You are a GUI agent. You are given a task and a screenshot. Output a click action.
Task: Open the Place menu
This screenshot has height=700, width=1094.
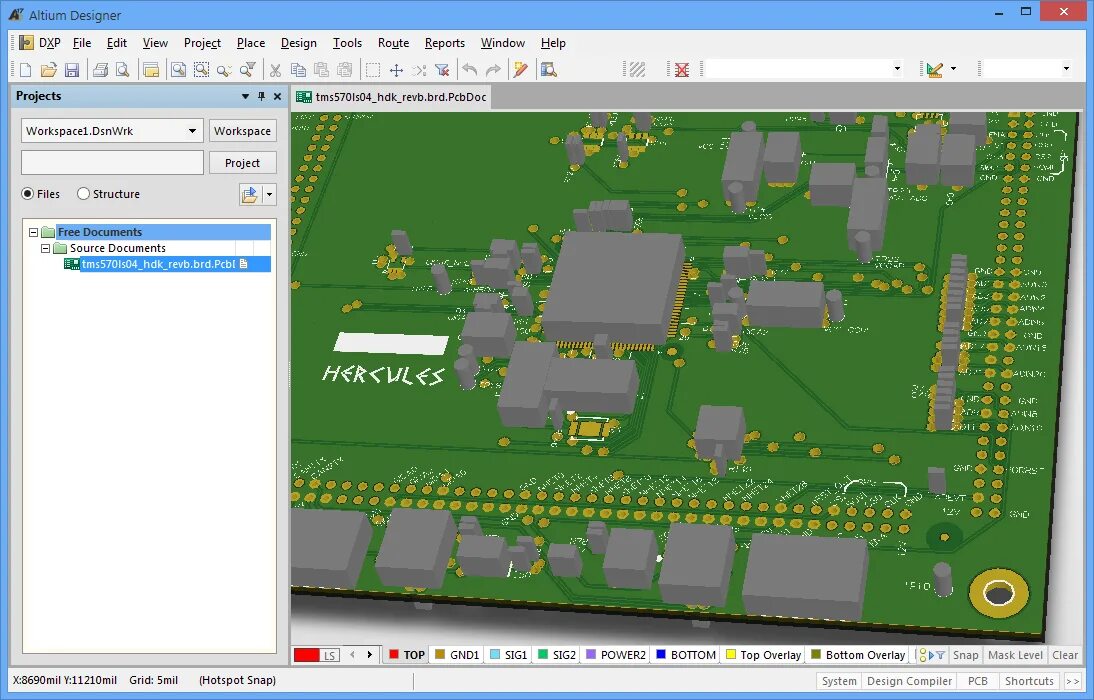coord(250,43)
